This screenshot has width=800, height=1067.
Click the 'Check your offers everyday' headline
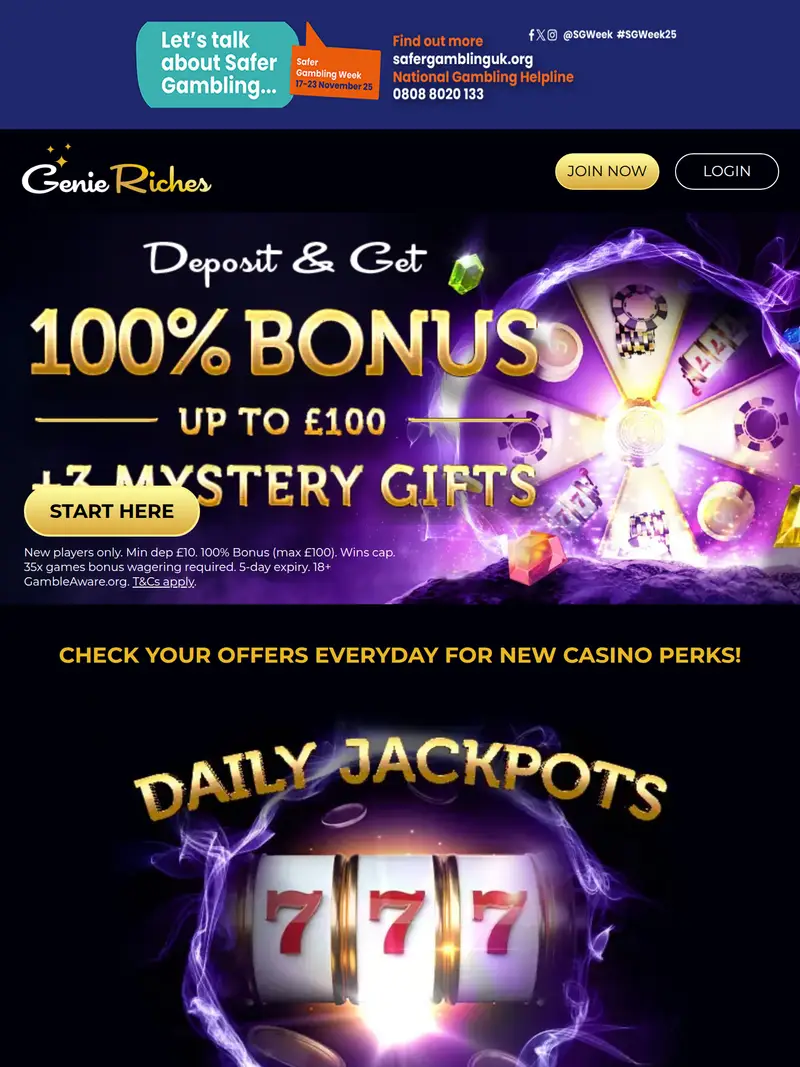[400, 655]
